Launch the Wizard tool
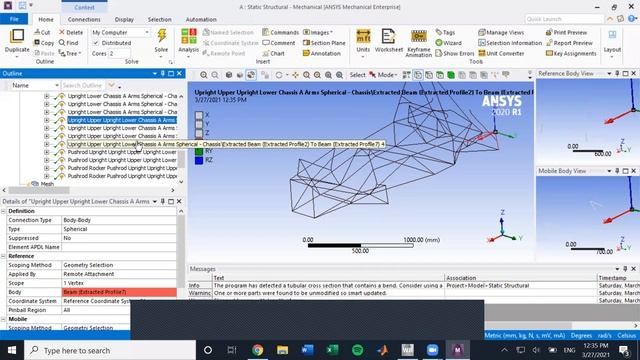This screenshot has height=360, width=640. click(x=448, y=43)
